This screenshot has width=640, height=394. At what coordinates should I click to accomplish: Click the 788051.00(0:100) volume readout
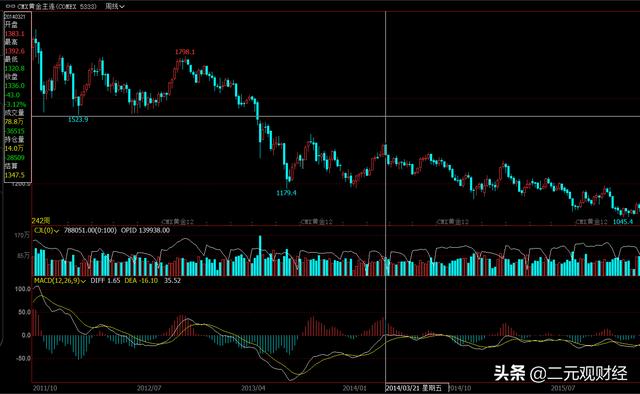[90, 231]
